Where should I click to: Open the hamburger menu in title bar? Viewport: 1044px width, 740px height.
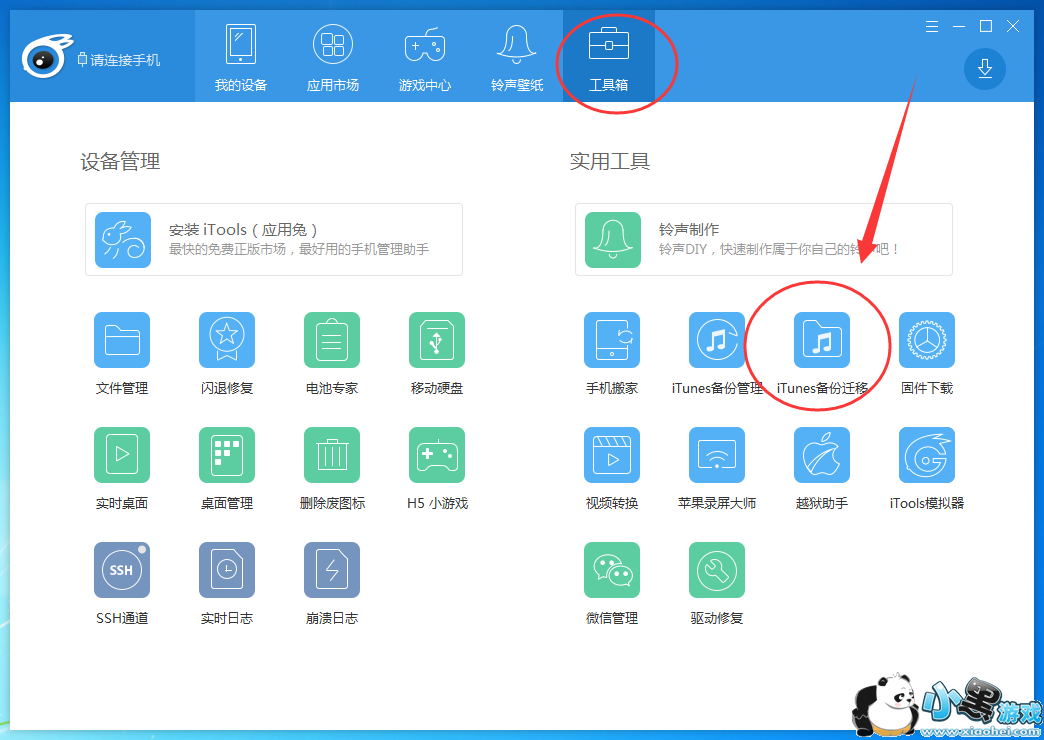tap(932, 27)
